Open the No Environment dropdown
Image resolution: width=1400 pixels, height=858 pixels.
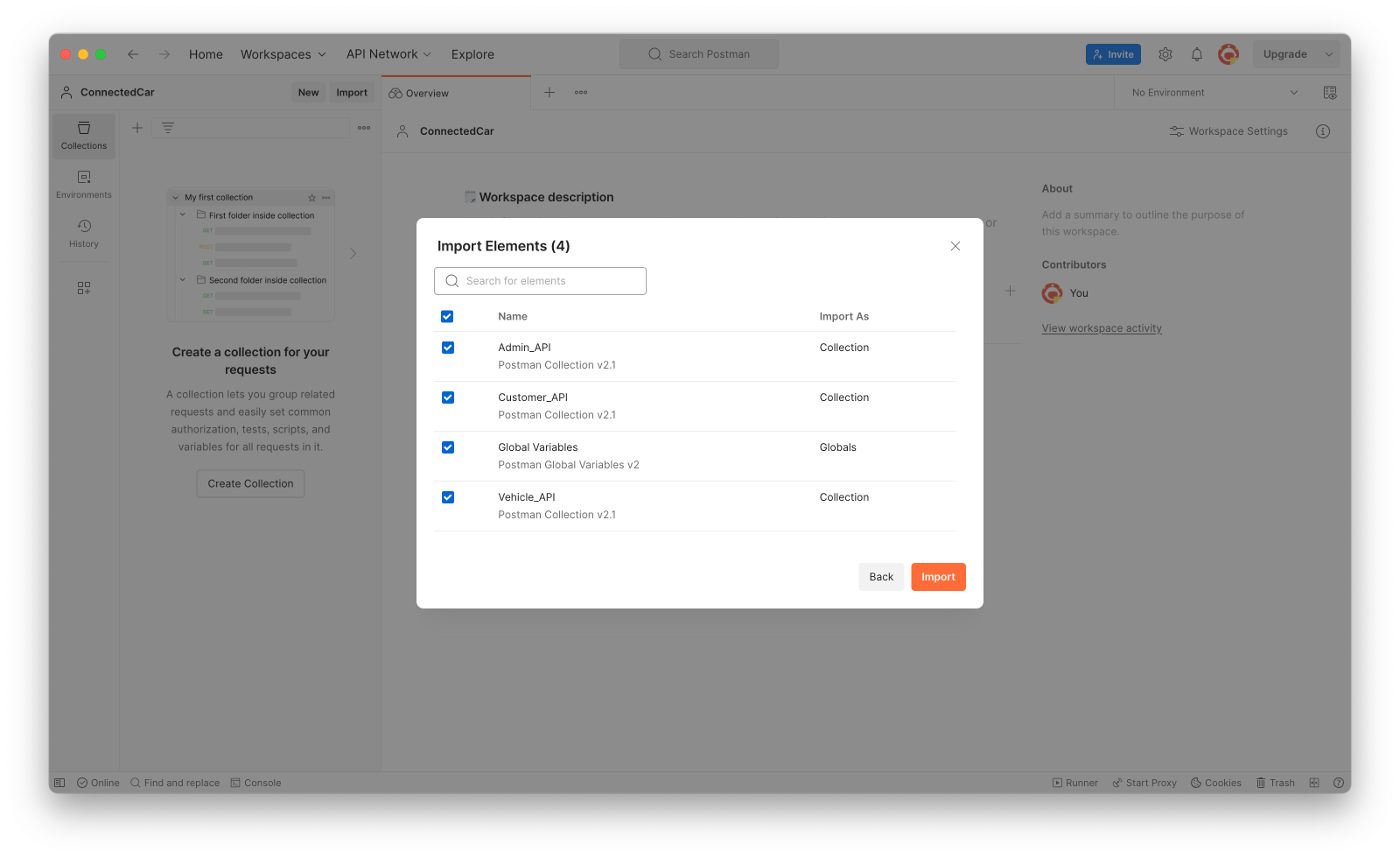coord(1214,93)
